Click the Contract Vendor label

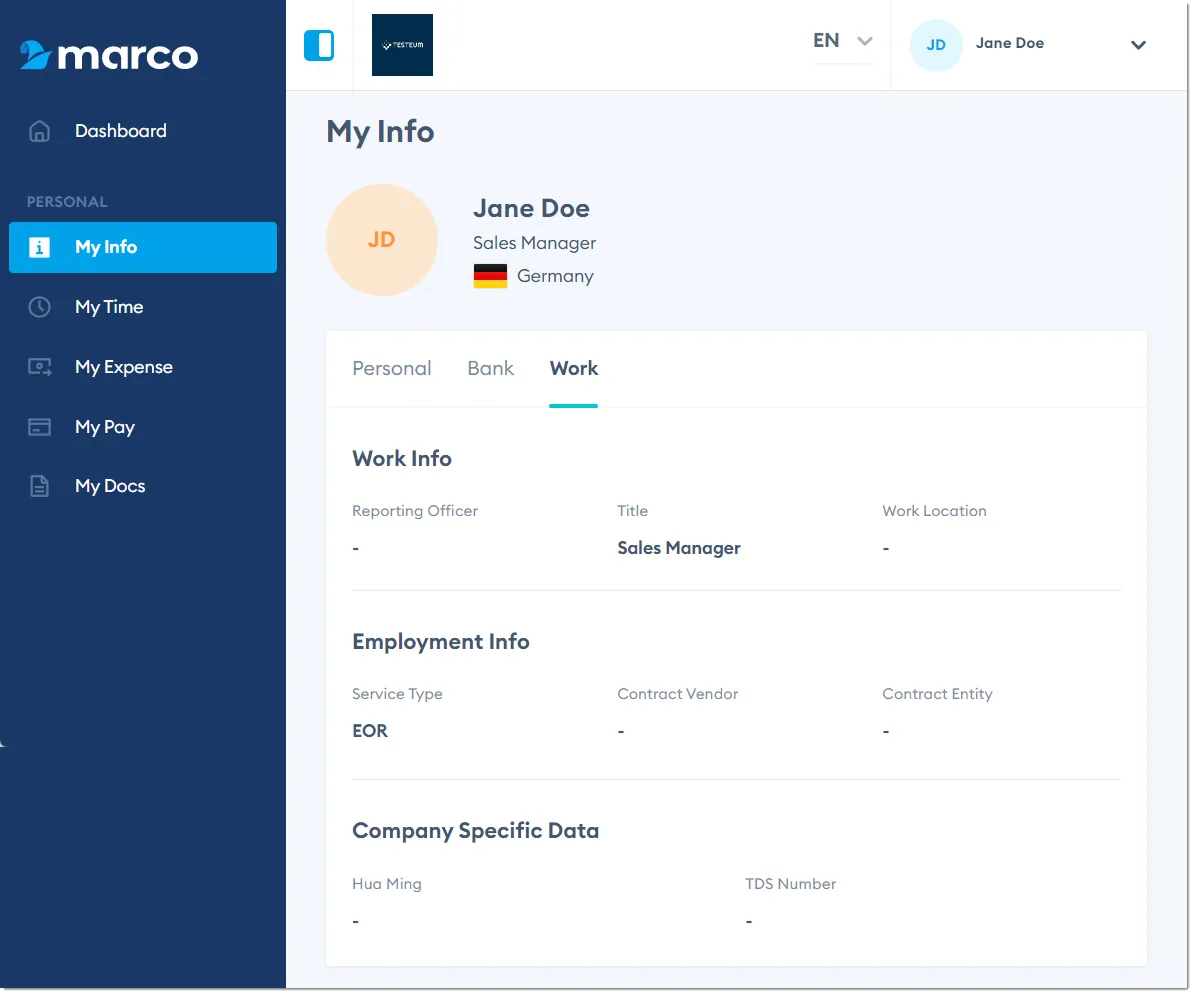(677, 694)
